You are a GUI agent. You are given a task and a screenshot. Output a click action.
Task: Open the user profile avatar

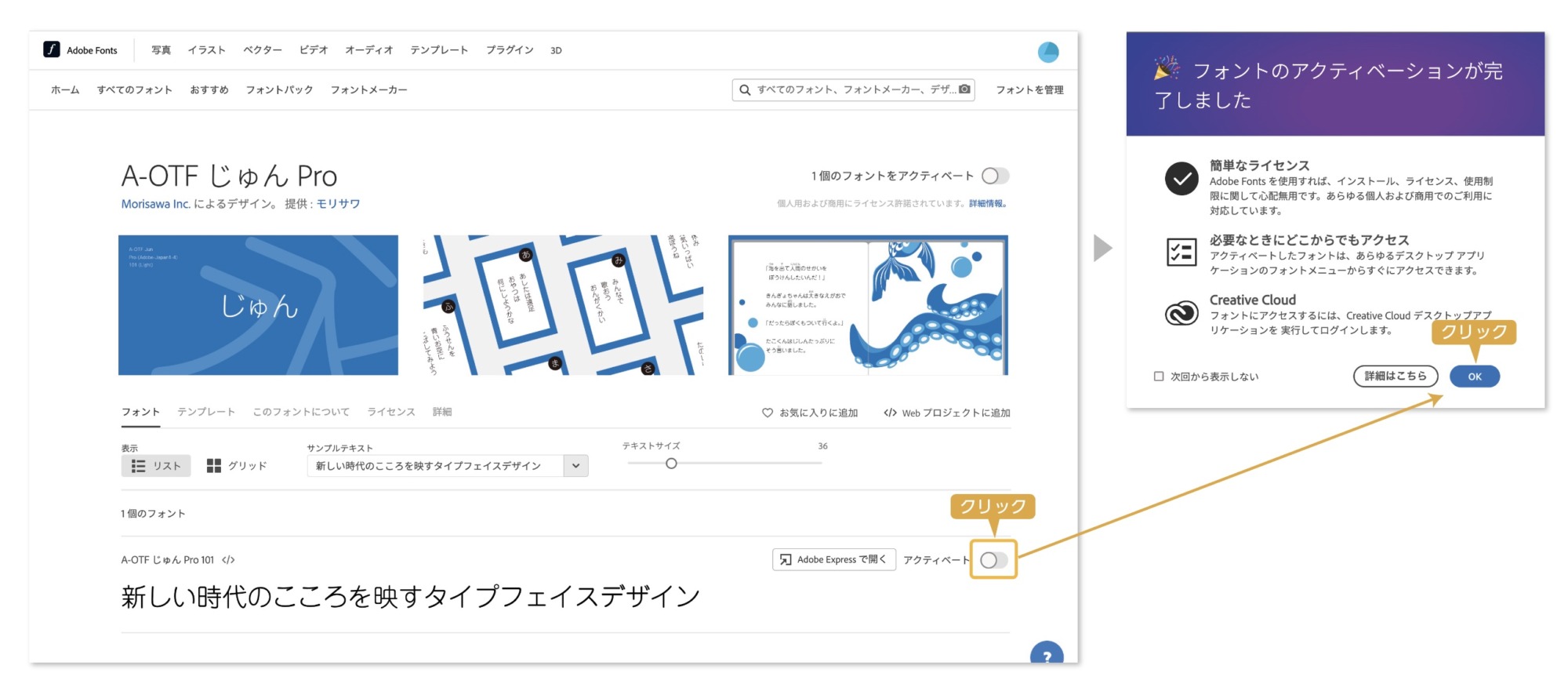pos(1048,52)
